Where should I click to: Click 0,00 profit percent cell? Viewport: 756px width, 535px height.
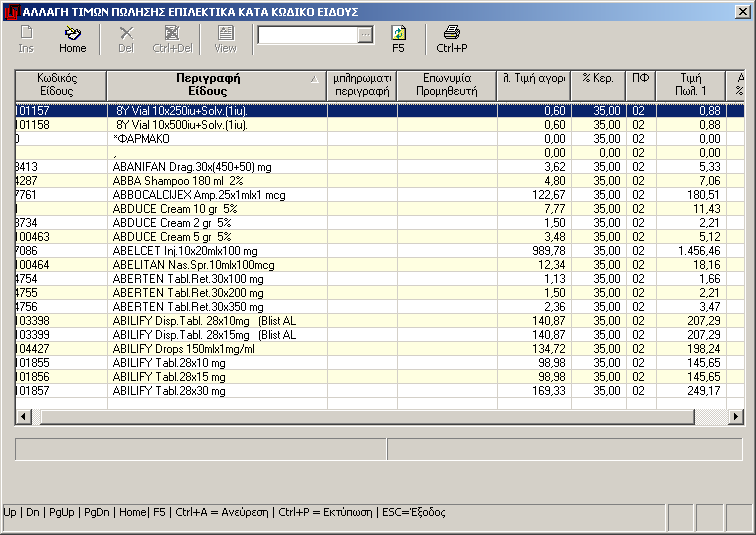point(599,153)
